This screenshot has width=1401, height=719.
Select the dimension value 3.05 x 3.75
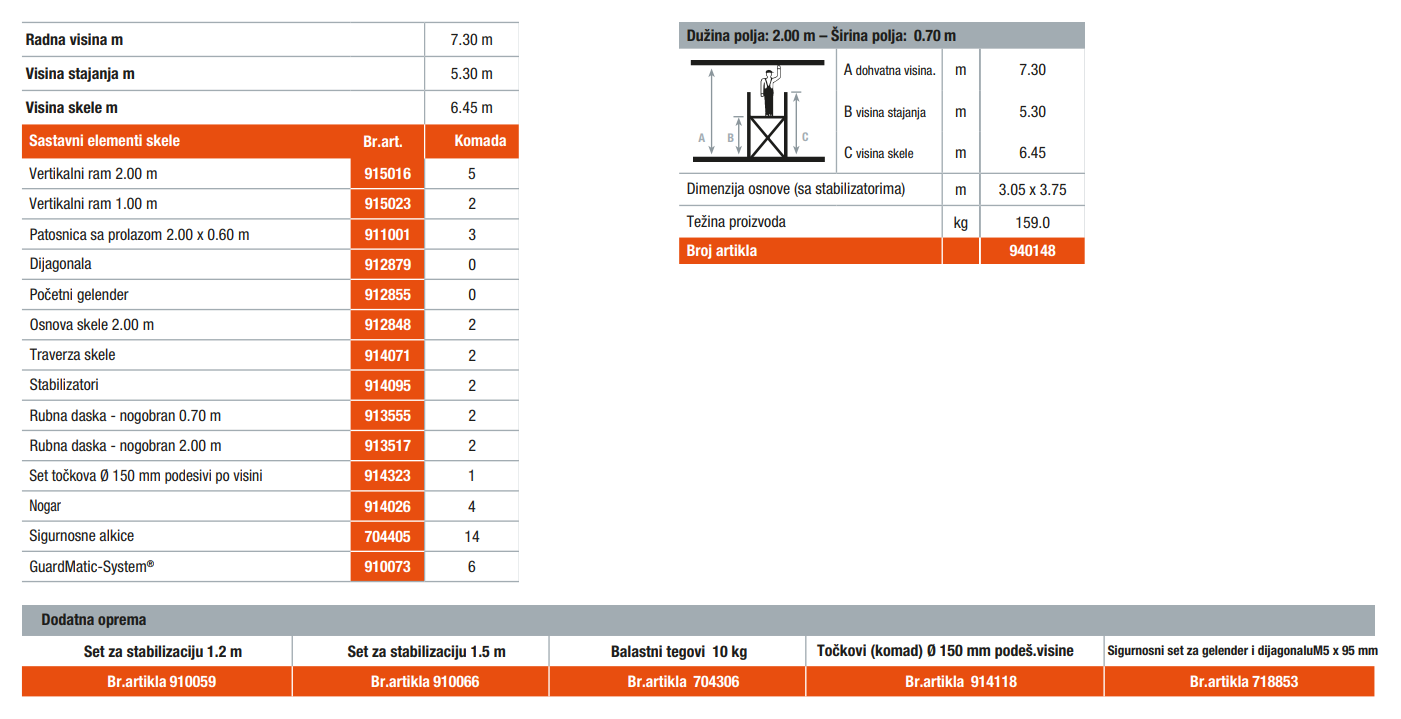(1032, 189)
